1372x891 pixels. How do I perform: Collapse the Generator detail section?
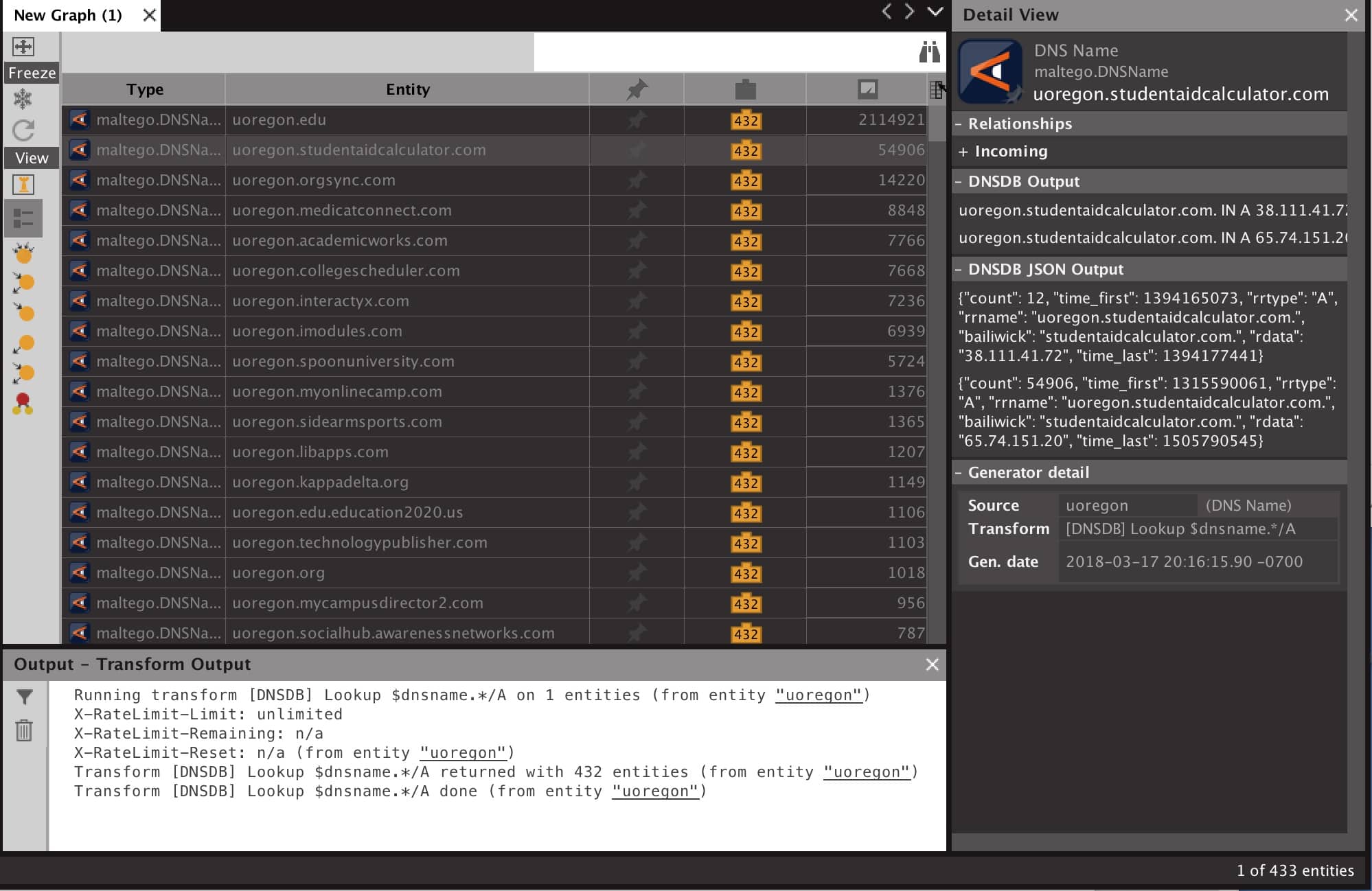coord(959,473)
